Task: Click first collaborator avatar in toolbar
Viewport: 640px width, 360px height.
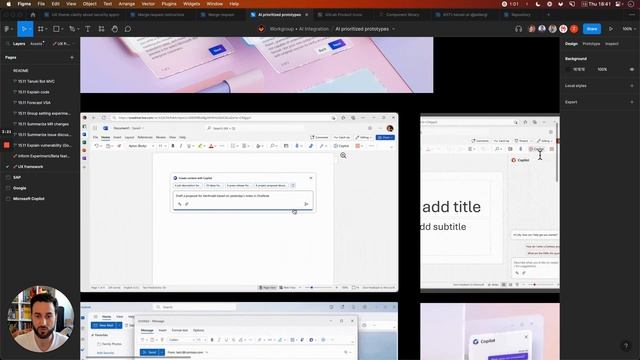Action: (x=531, y=29)
